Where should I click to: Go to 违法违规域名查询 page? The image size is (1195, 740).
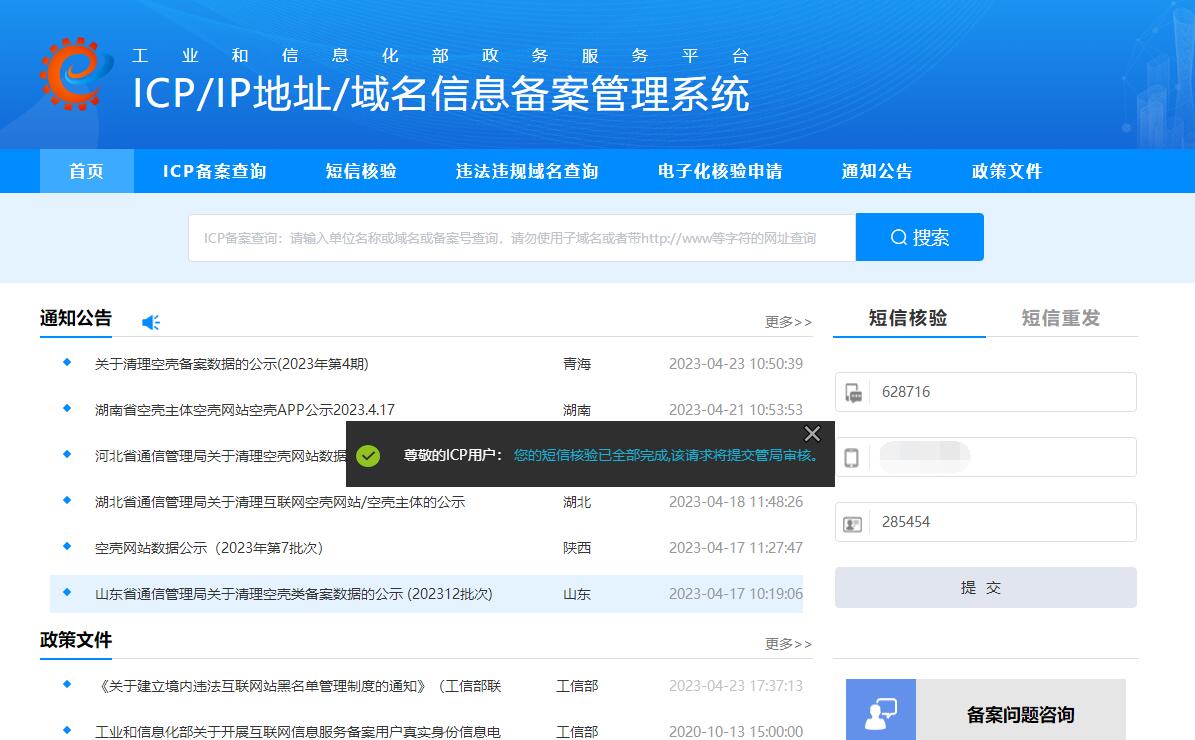pos(527,171)
